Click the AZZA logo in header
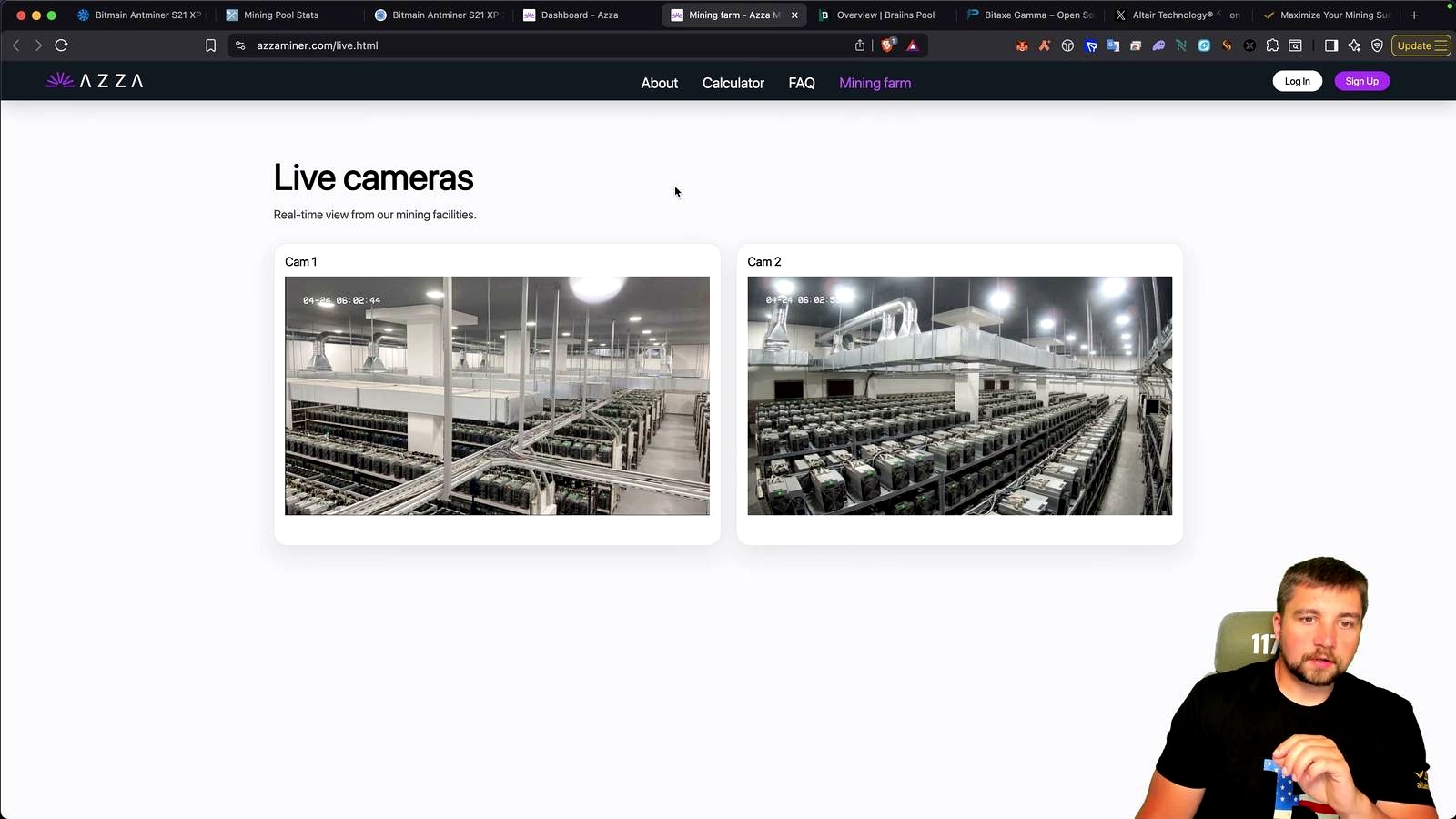Screen dimensions: 1456x819 pyautogui.click(x=95, y=81)
